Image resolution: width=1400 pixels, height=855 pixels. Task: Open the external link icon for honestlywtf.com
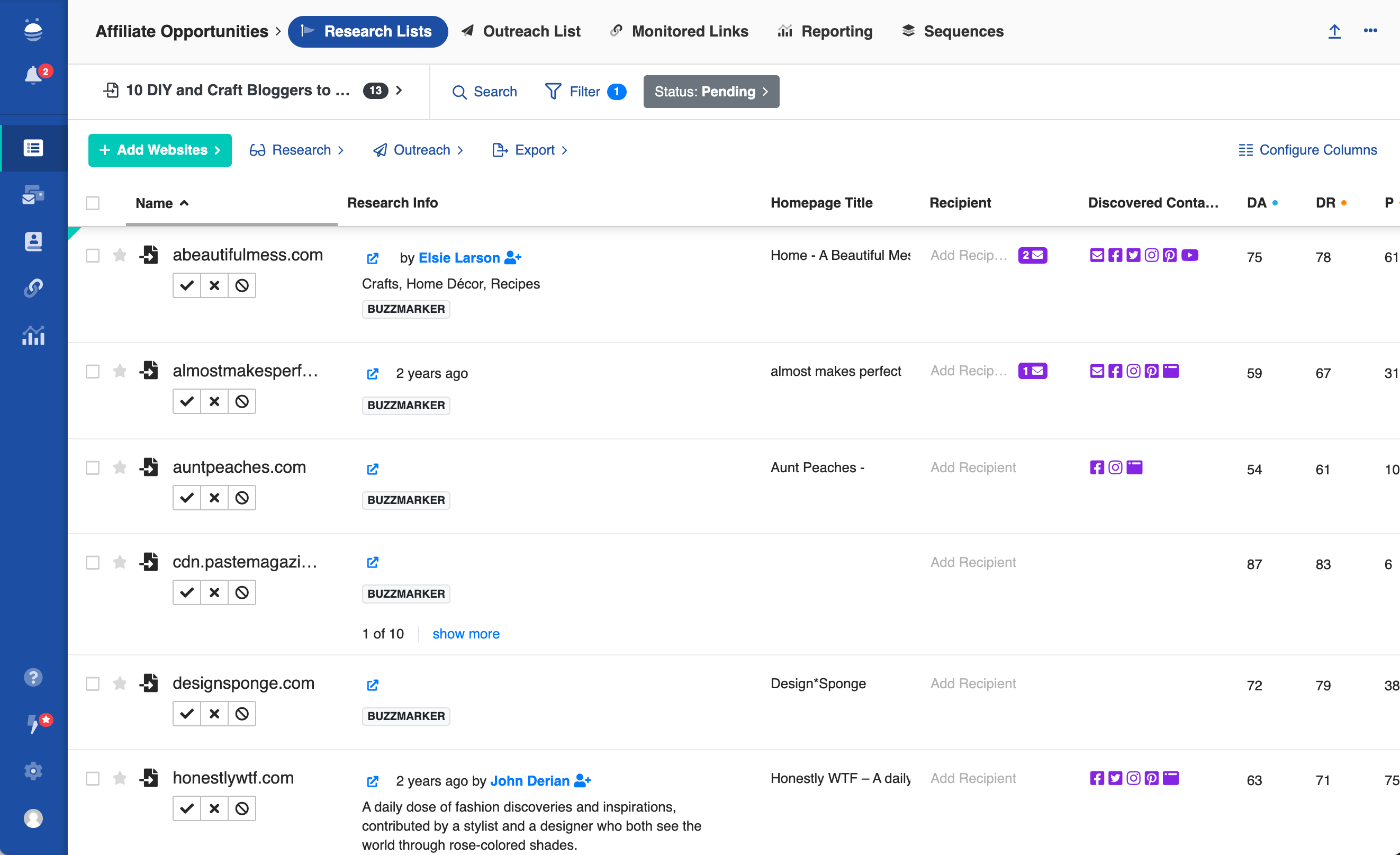(373, 781)
